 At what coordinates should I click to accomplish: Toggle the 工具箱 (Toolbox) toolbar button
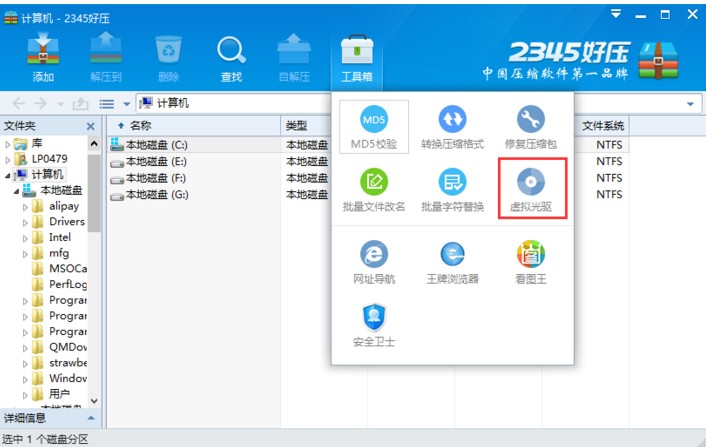(357, 59)
